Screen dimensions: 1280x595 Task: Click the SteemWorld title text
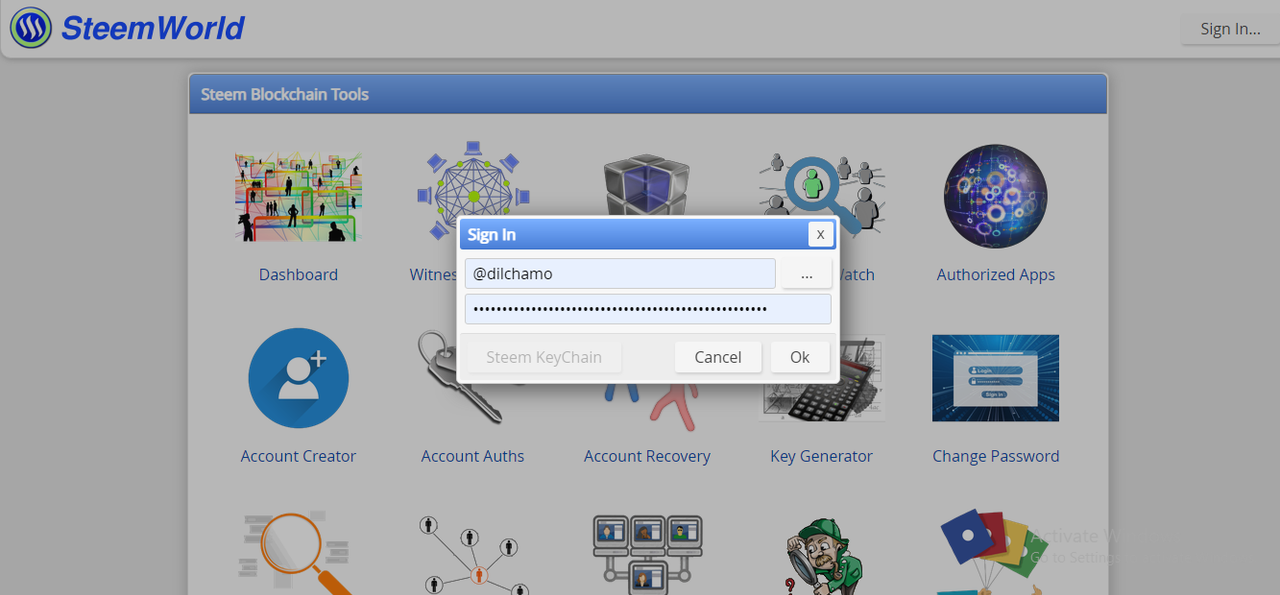coord(153,28)
